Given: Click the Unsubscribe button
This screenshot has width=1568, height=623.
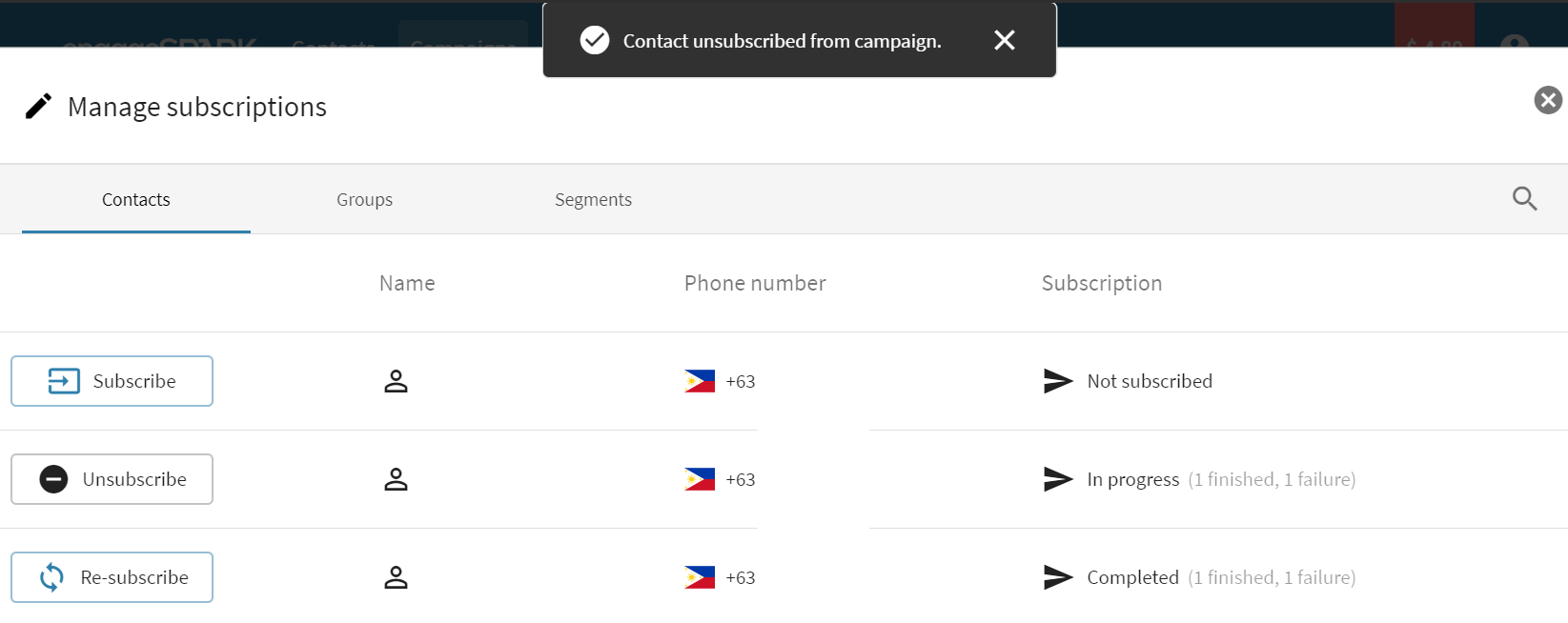Looking at the screenshot, I should [x=112, y=479].
